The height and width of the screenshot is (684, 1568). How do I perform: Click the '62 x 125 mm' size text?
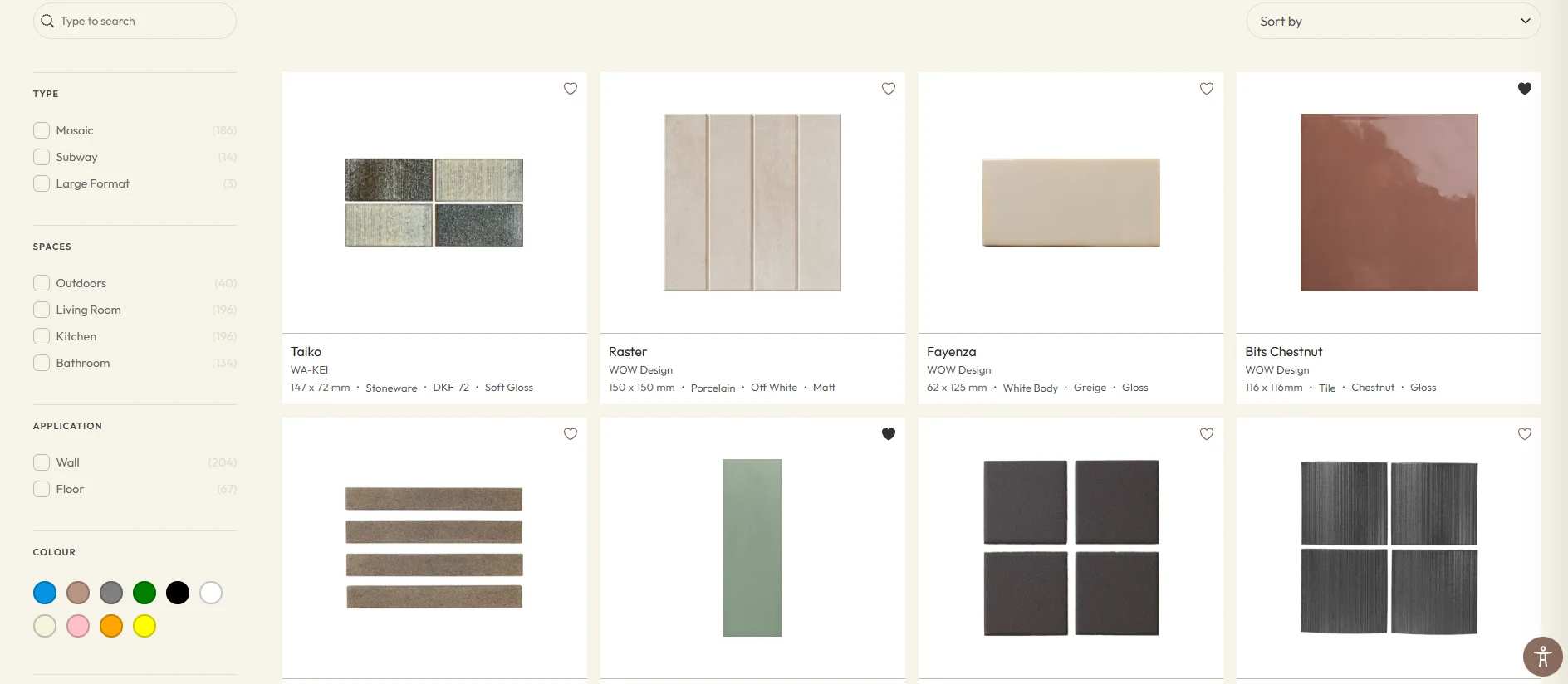point(957,388)
